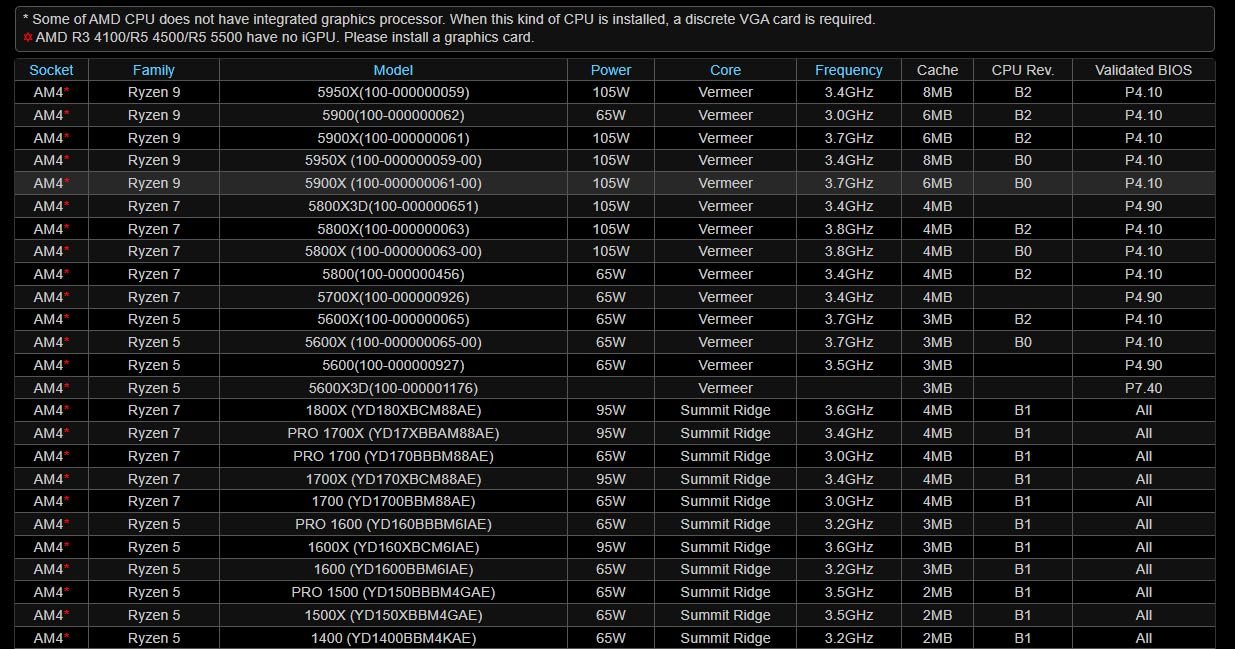Sort by the Frequency column header
Image resolution: width=1235 pixels, height=649 pixels.
pos(848,70)
